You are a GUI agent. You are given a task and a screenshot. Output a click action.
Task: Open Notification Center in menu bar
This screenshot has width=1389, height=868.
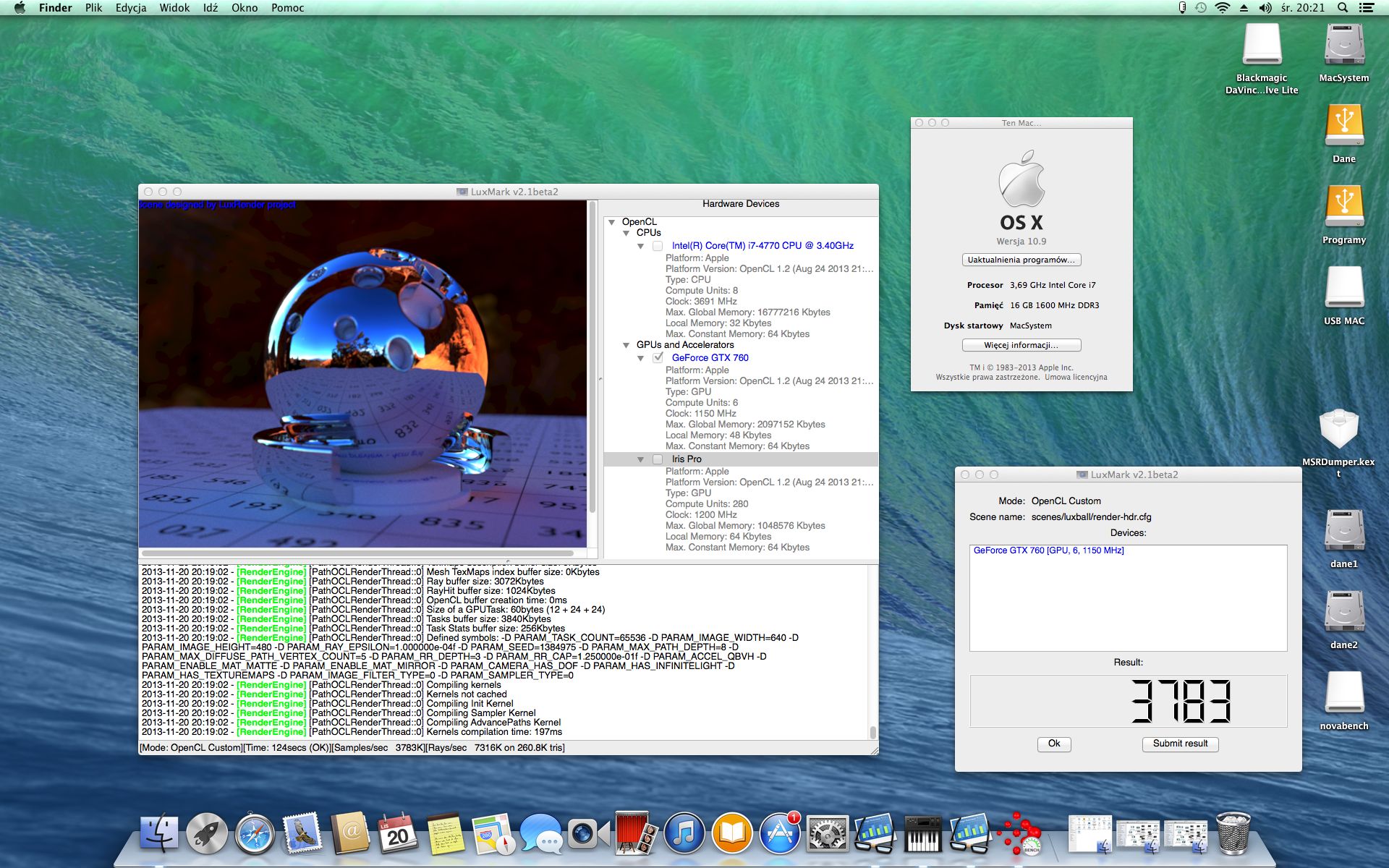(x=1366, y=8)
